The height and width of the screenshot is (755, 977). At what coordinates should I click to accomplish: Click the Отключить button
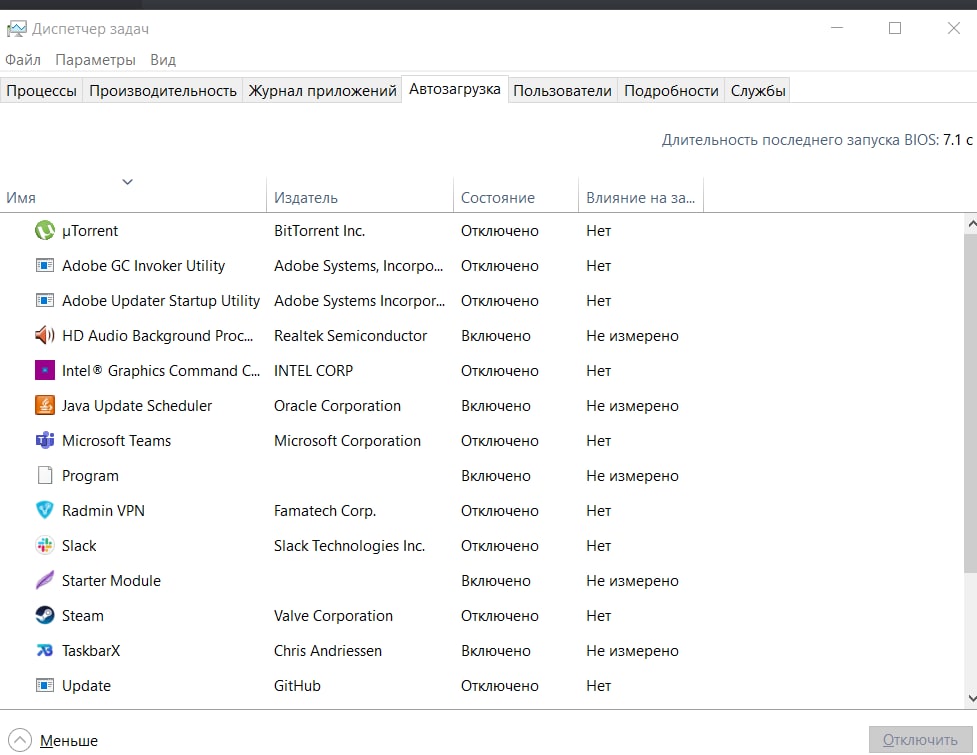click(x=920, y=739)
